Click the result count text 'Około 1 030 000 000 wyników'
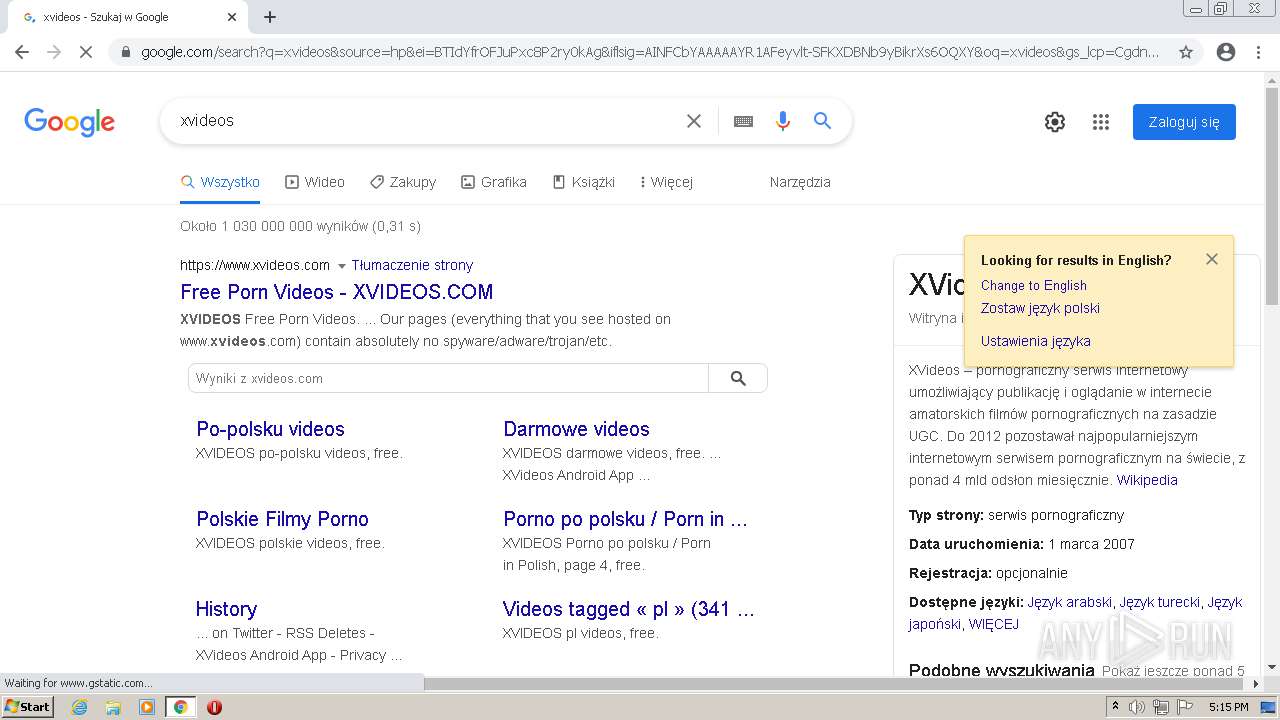The height and width of the screenshot is (720, 1280). point(274,226)
